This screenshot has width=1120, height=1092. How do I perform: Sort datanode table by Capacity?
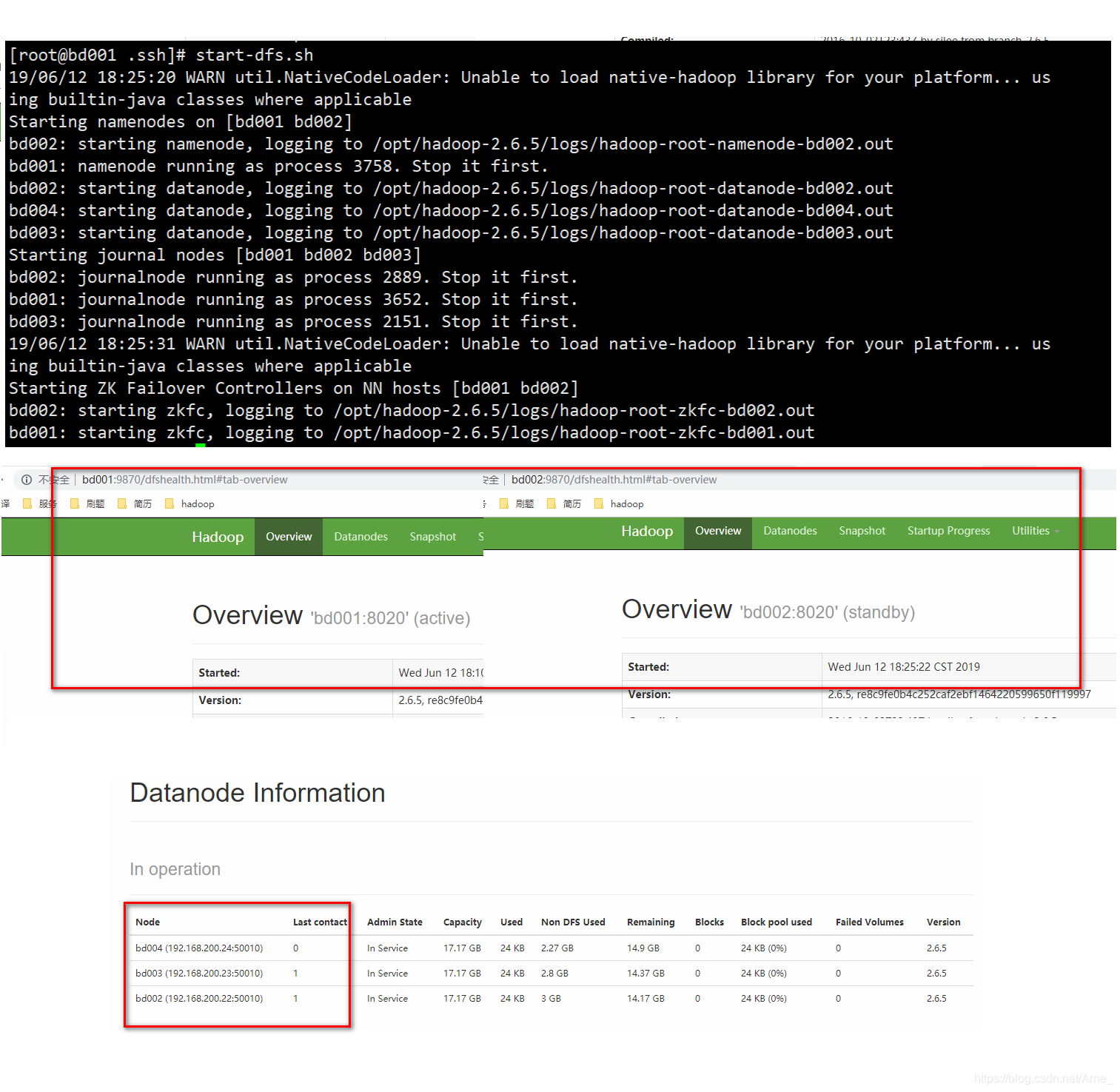click(463, 922)
